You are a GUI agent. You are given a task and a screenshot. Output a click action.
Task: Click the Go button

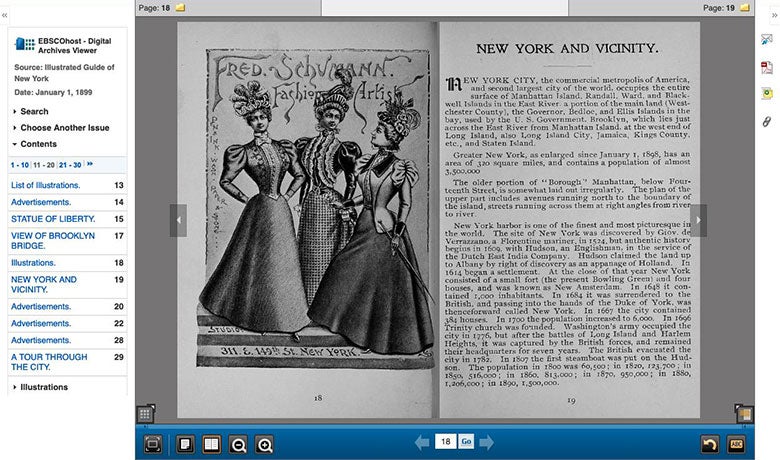tap(466, 442)
